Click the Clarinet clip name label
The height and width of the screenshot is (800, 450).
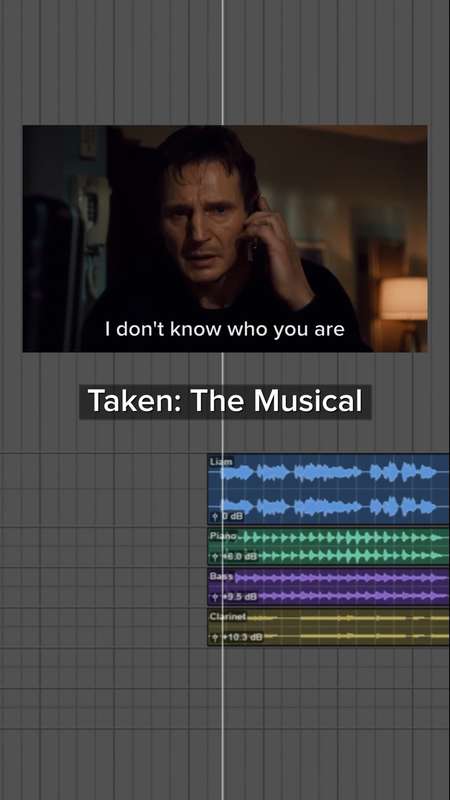pyautogui.click(x=228, y=616)
